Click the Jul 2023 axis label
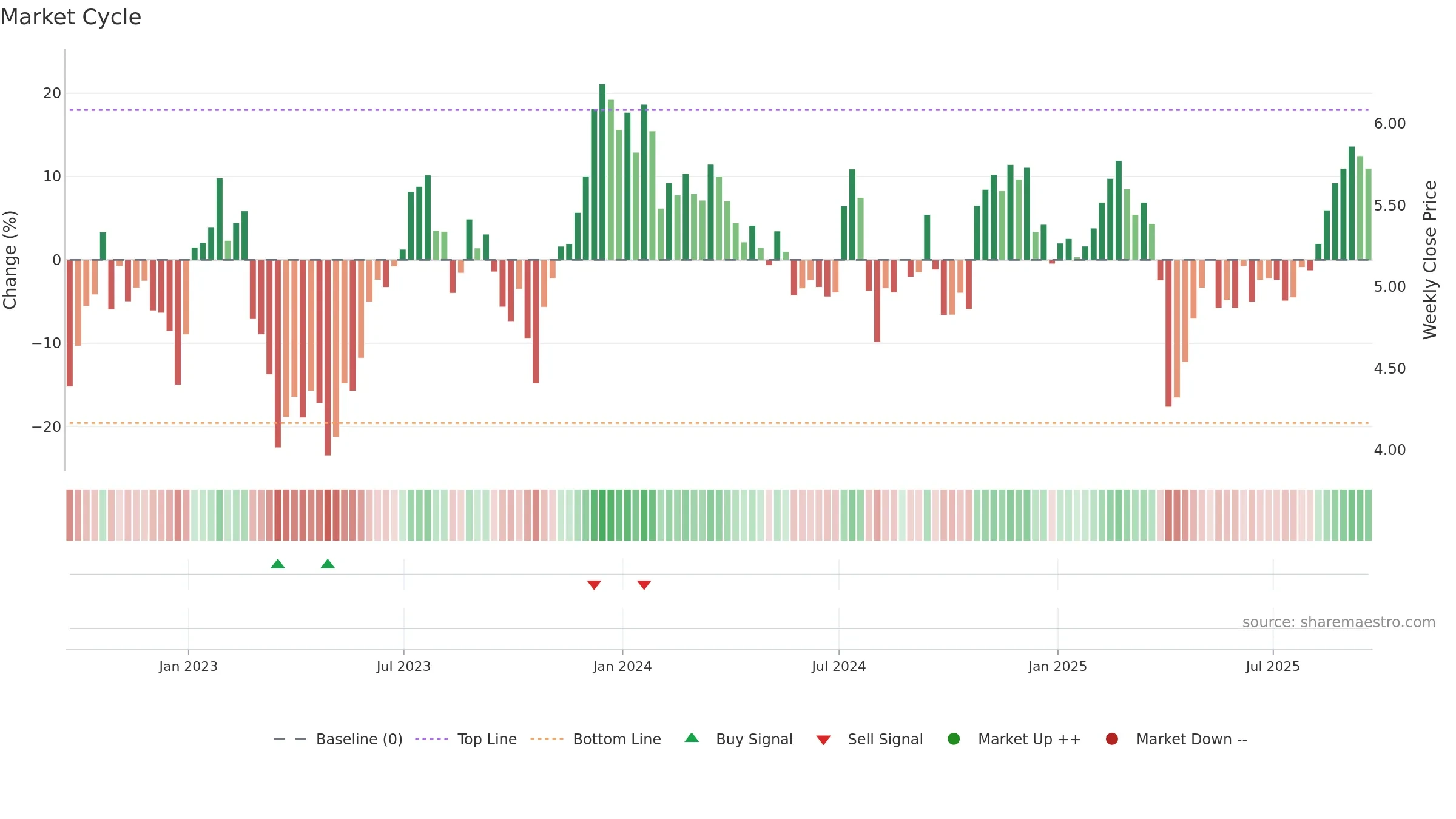Viewport: 1456px width, 819px height. coord(403,666)
